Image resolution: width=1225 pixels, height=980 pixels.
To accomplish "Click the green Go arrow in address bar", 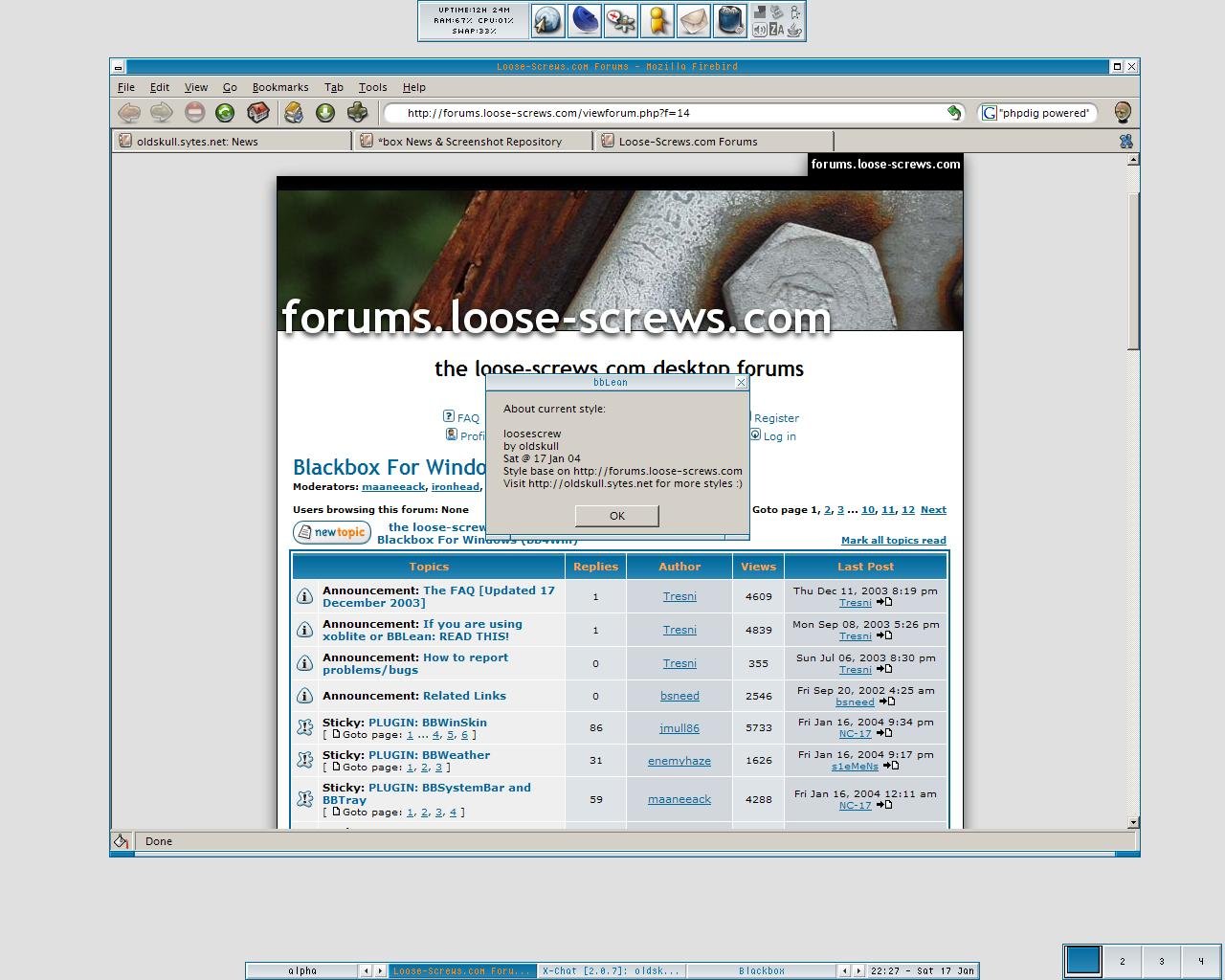I will pos(953,113).
